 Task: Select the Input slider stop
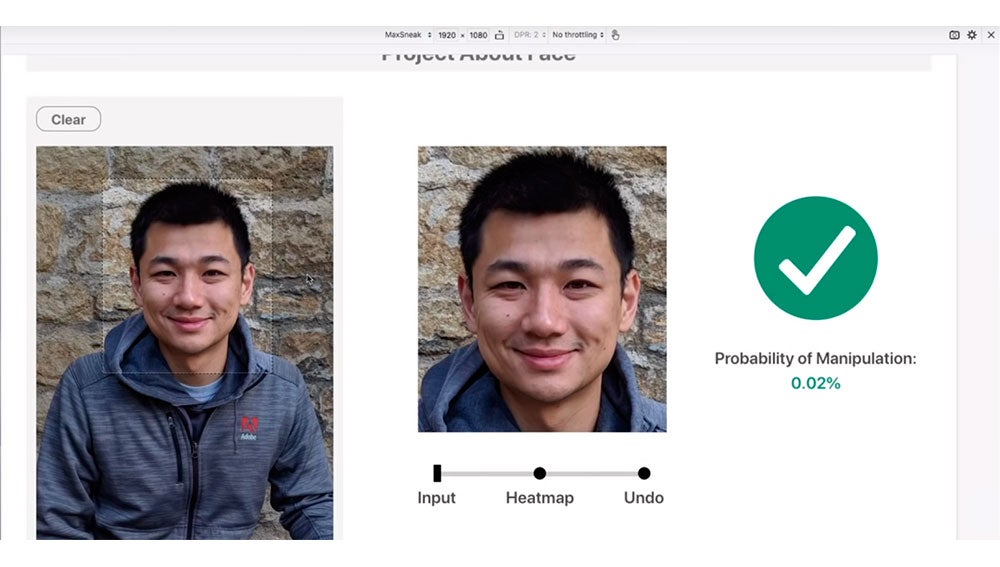437,473
